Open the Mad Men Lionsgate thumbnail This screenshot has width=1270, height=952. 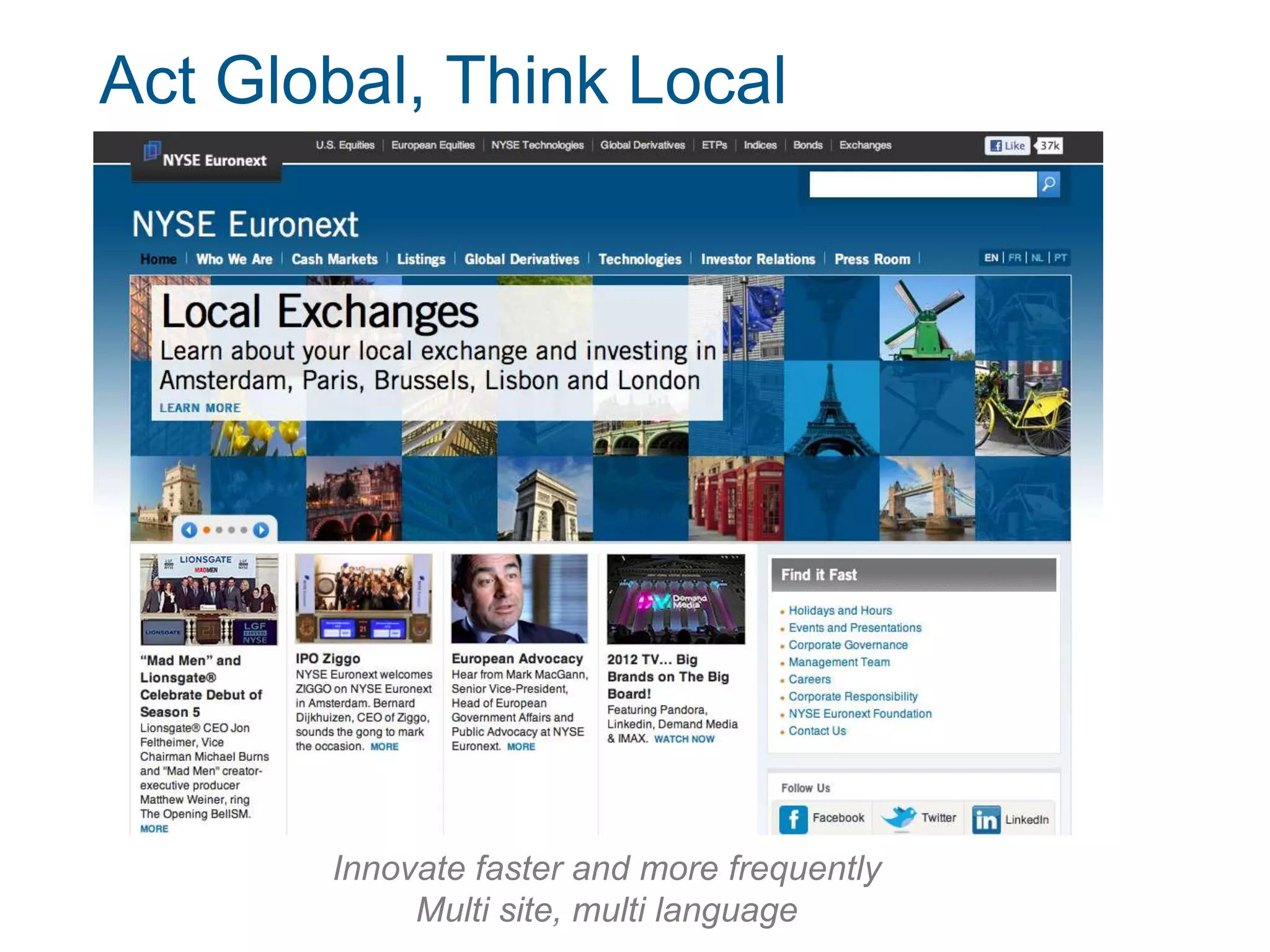(208, 599)
